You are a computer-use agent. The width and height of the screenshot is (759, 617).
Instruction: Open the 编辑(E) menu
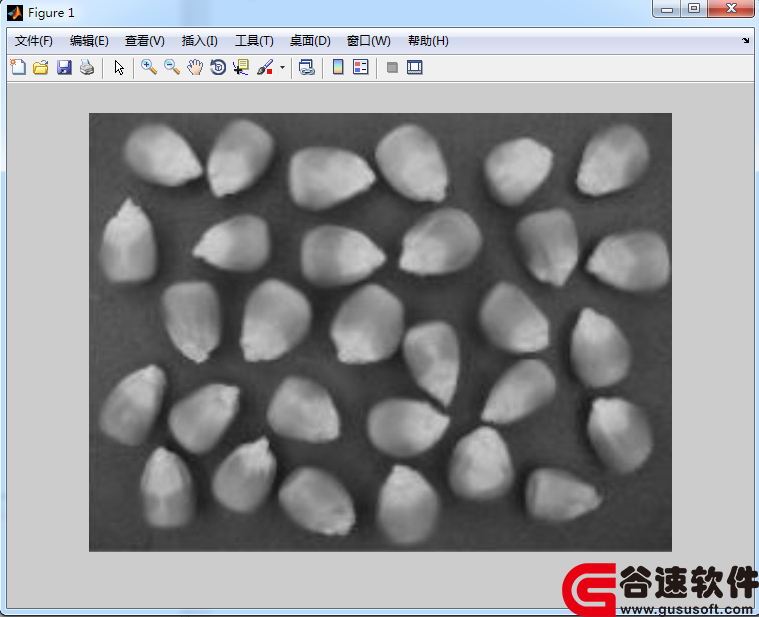coord(89,41)
